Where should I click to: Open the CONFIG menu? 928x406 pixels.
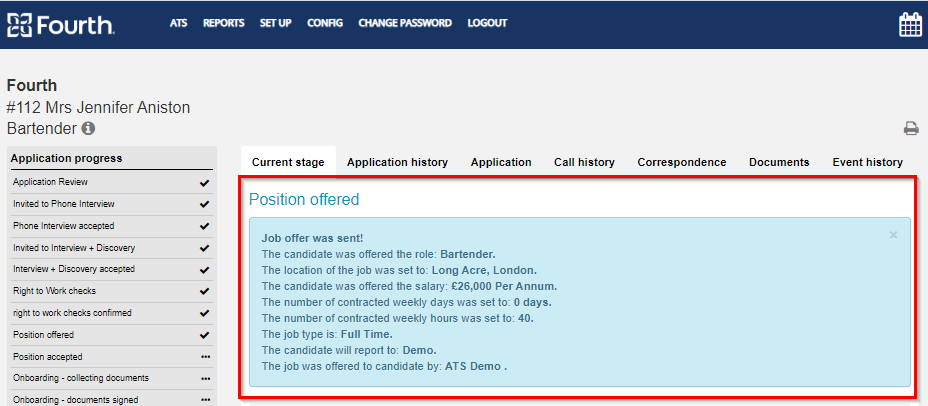325,23
